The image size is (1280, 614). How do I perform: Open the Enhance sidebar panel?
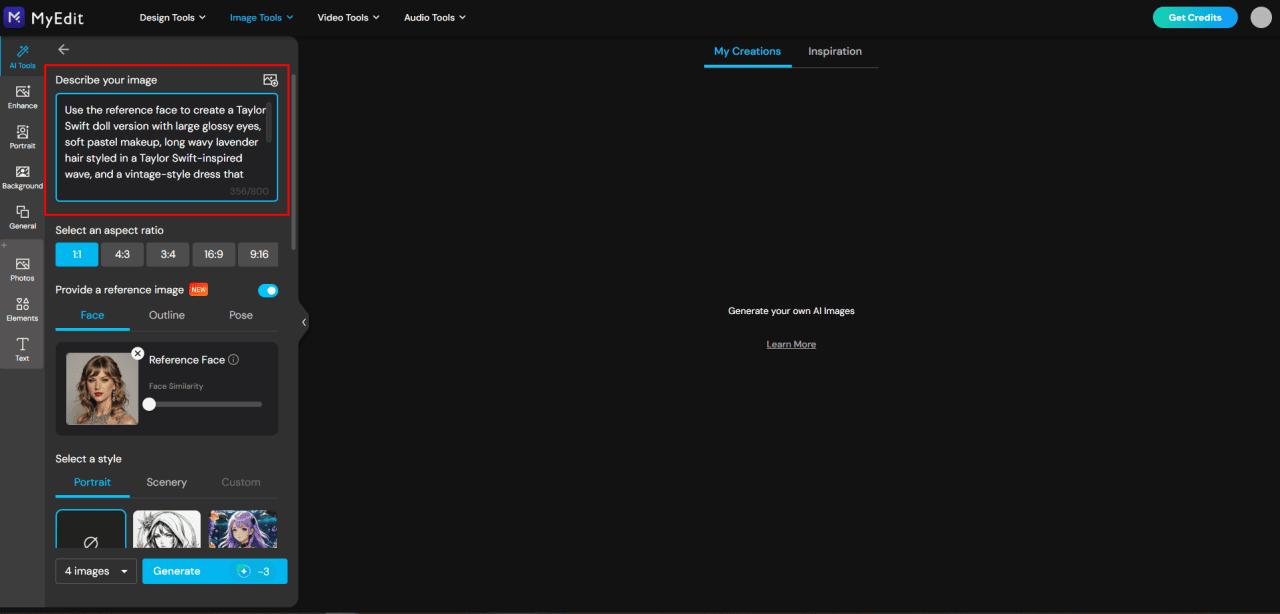point(22,96)
